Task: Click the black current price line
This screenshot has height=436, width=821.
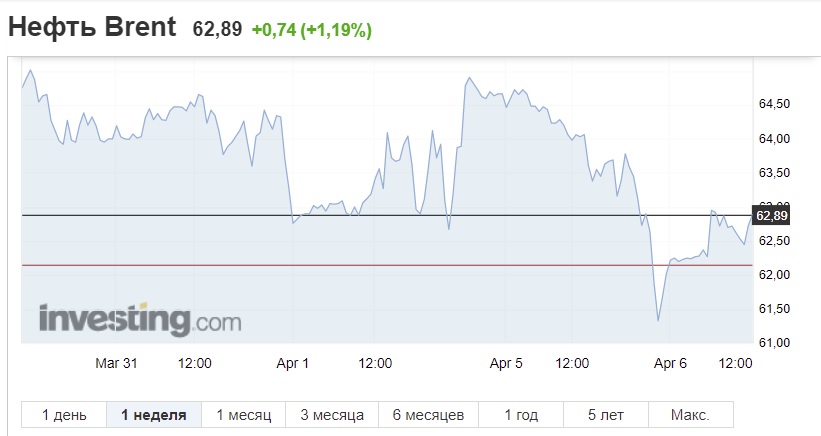Action: pyautogui.click(x=386, y=215)
